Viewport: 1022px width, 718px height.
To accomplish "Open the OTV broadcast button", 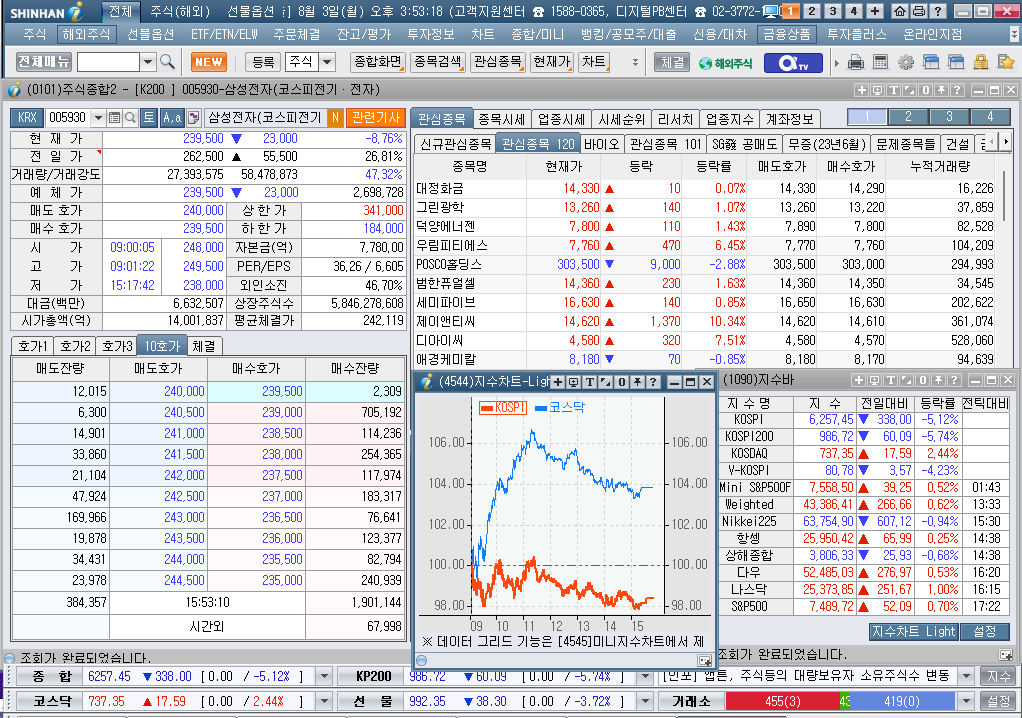I will click(794, 63).
